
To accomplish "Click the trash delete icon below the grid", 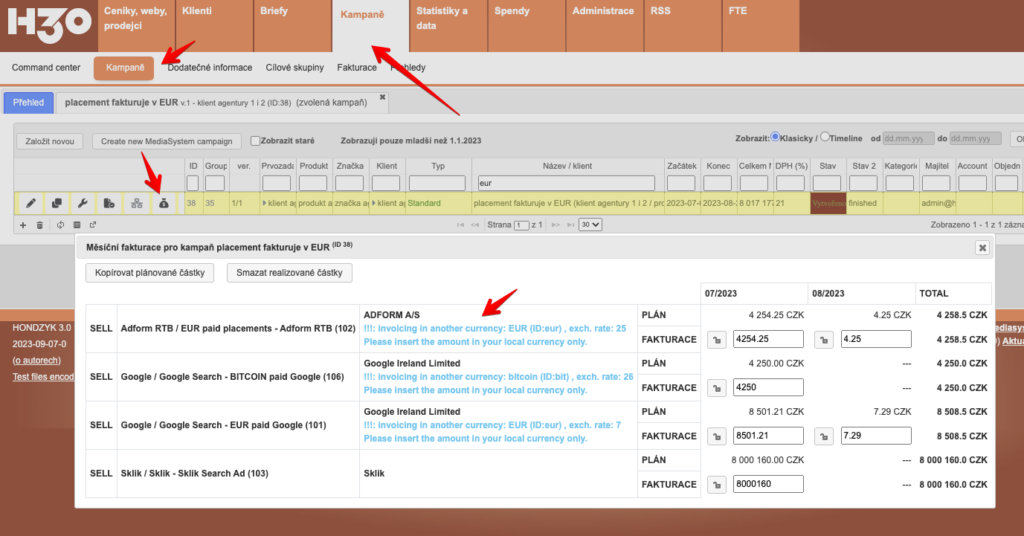I will coord(39,225).
